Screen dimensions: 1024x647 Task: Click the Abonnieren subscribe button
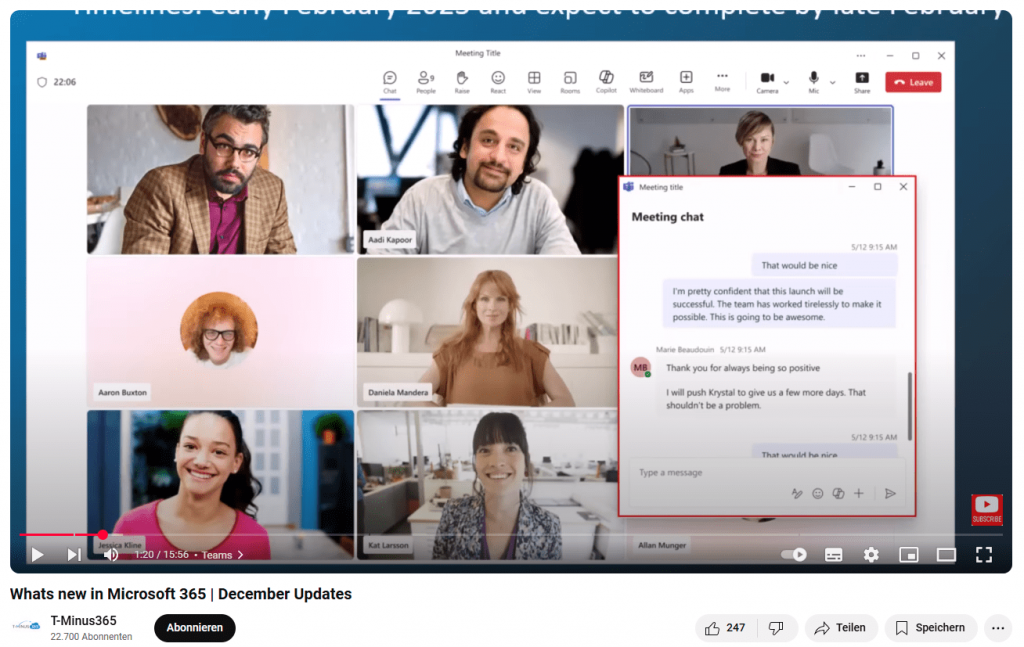pos(195,627)
